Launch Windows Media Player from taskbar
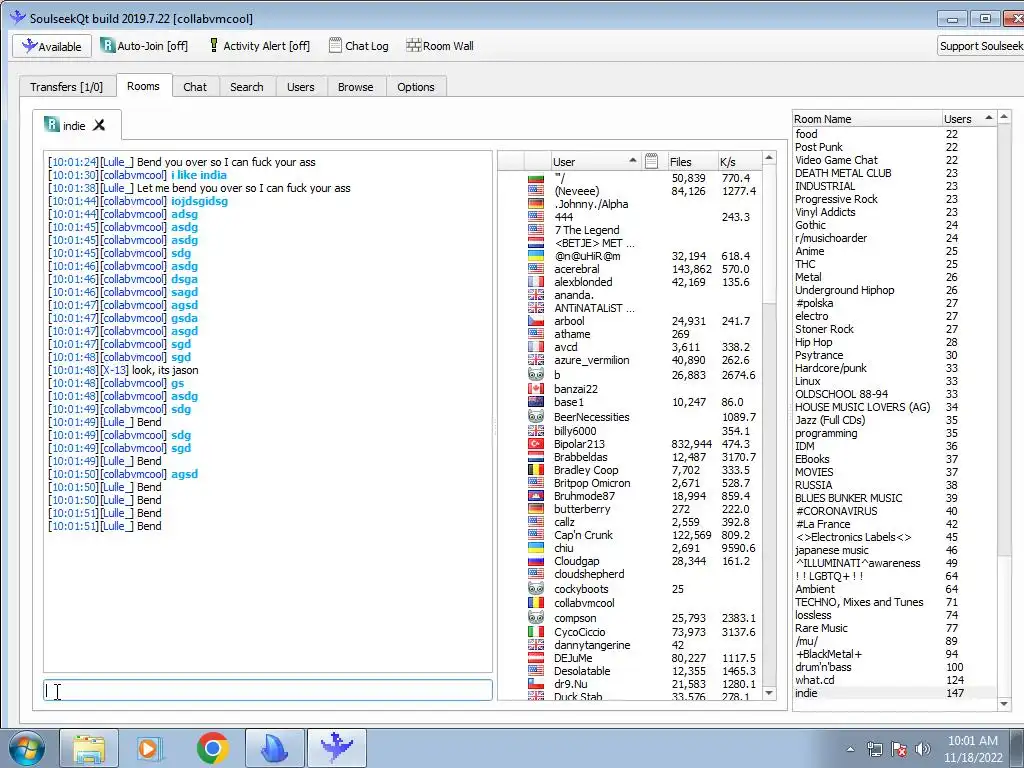This screenshot has height=768, width=1024. (149, 748)
